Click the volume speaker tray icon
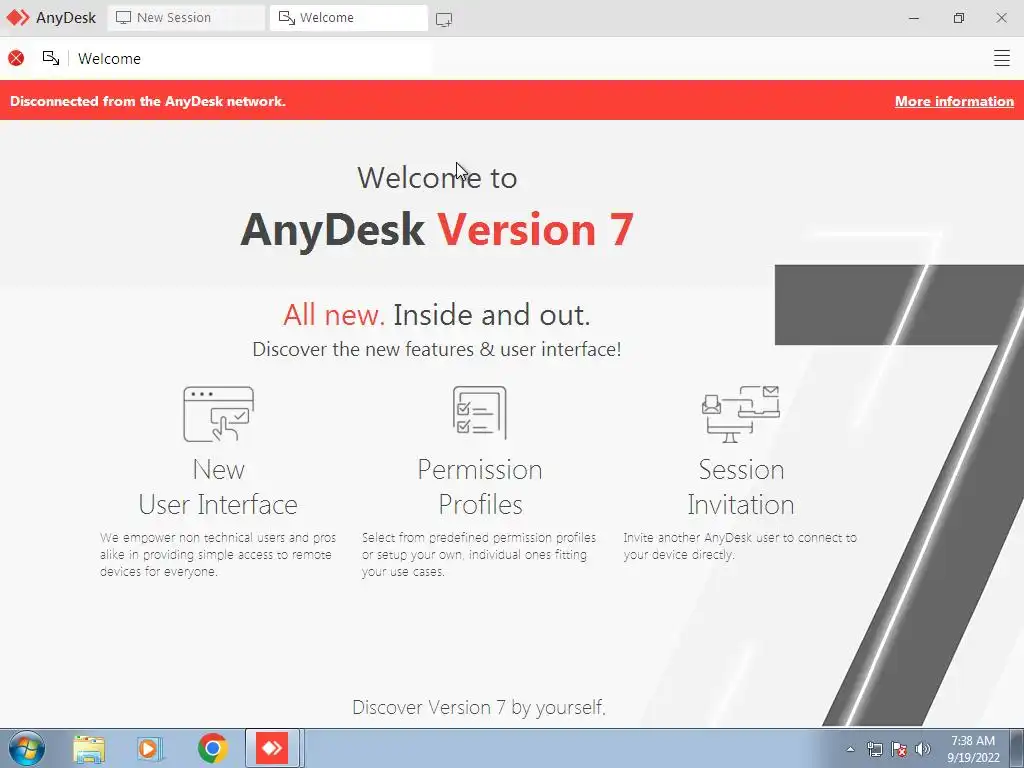This screenshot has height=768, width=1024. 923,749
